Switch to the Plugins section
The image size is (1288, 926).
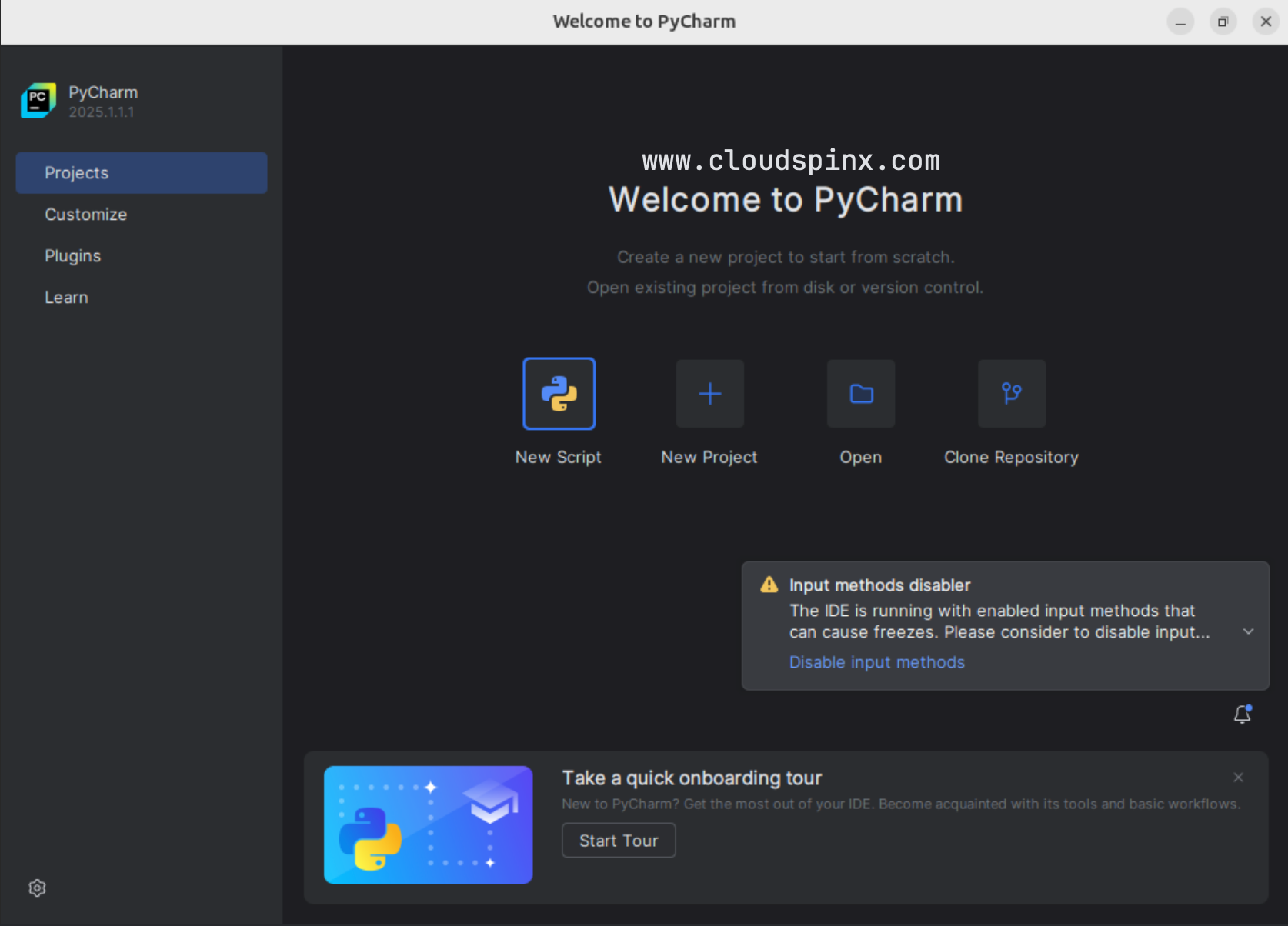pos(72,255)
